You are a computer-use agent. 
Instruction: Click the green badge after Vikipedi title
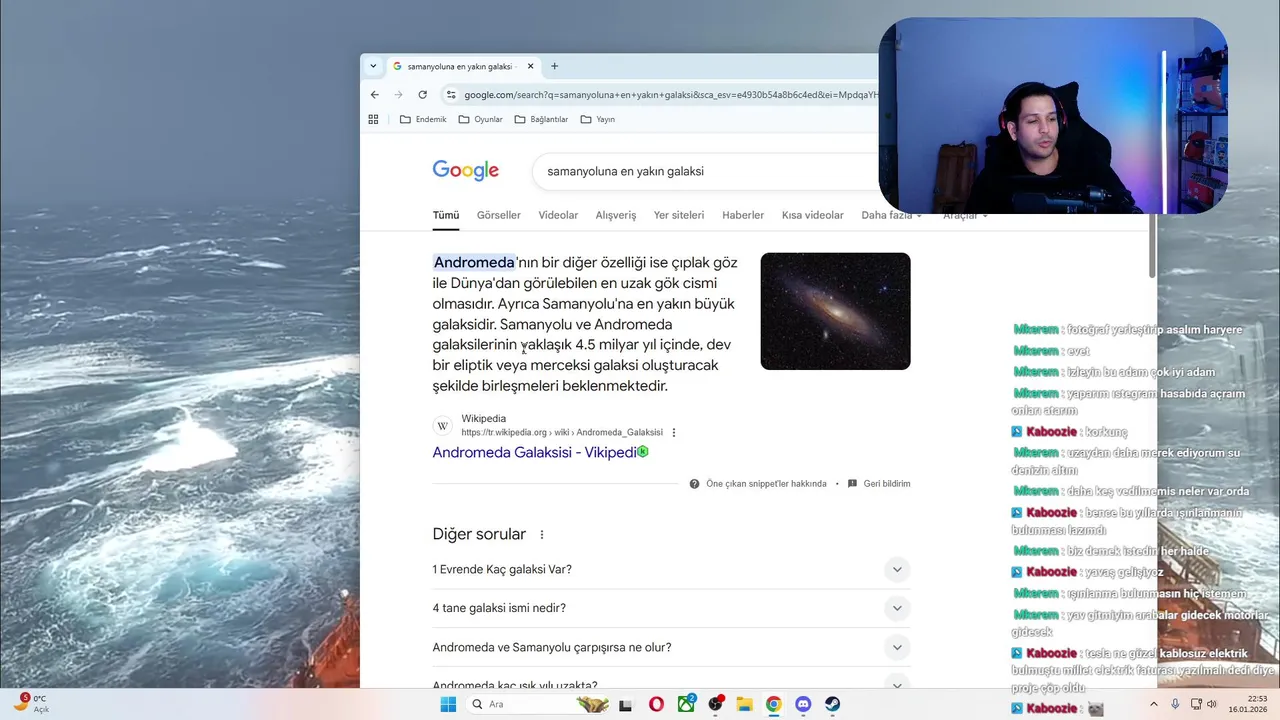[x=643, y=452]
